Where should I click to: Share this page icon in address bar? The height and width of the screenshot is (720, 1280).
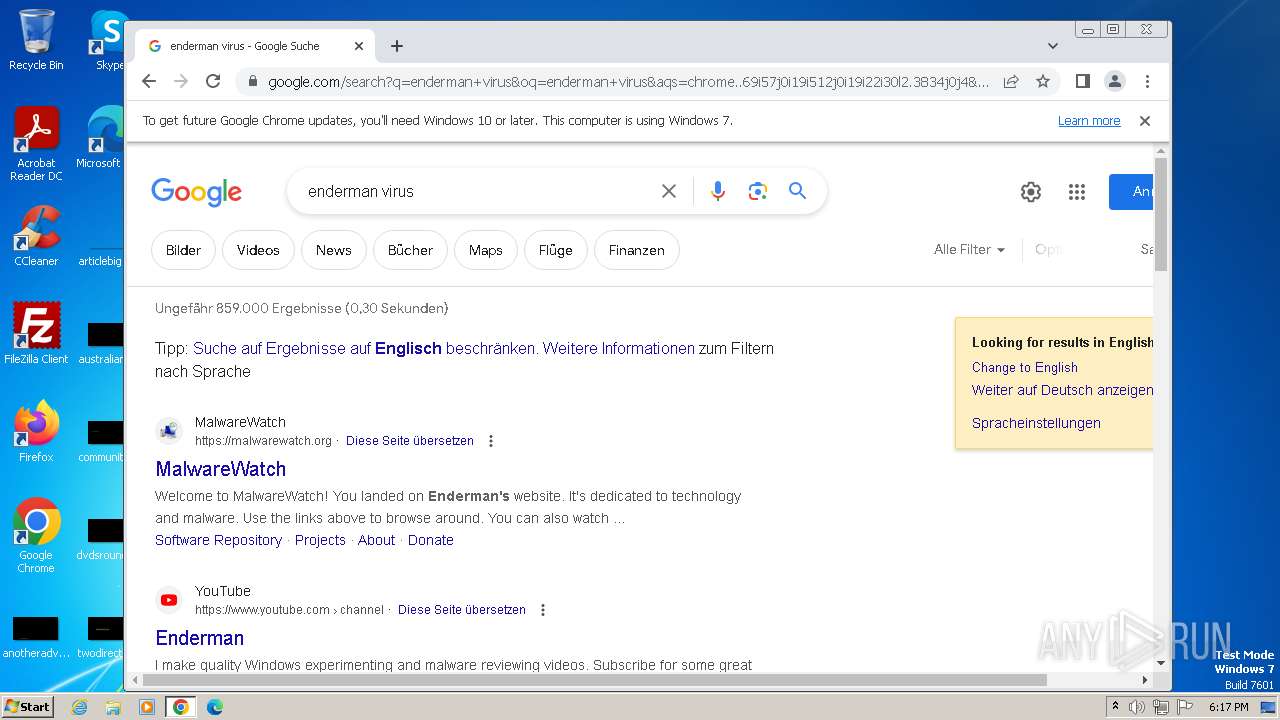(1011, 81)
